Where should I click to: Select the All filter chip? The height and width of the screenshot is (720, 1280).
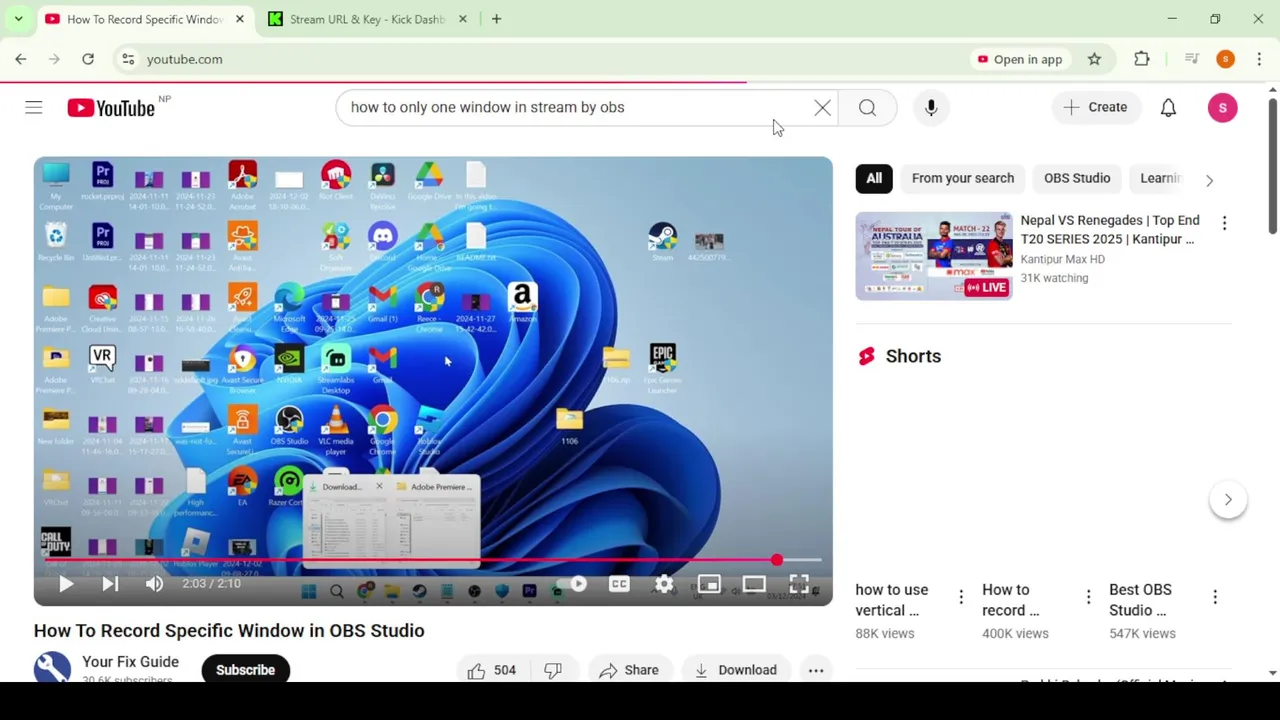(874, 178)
